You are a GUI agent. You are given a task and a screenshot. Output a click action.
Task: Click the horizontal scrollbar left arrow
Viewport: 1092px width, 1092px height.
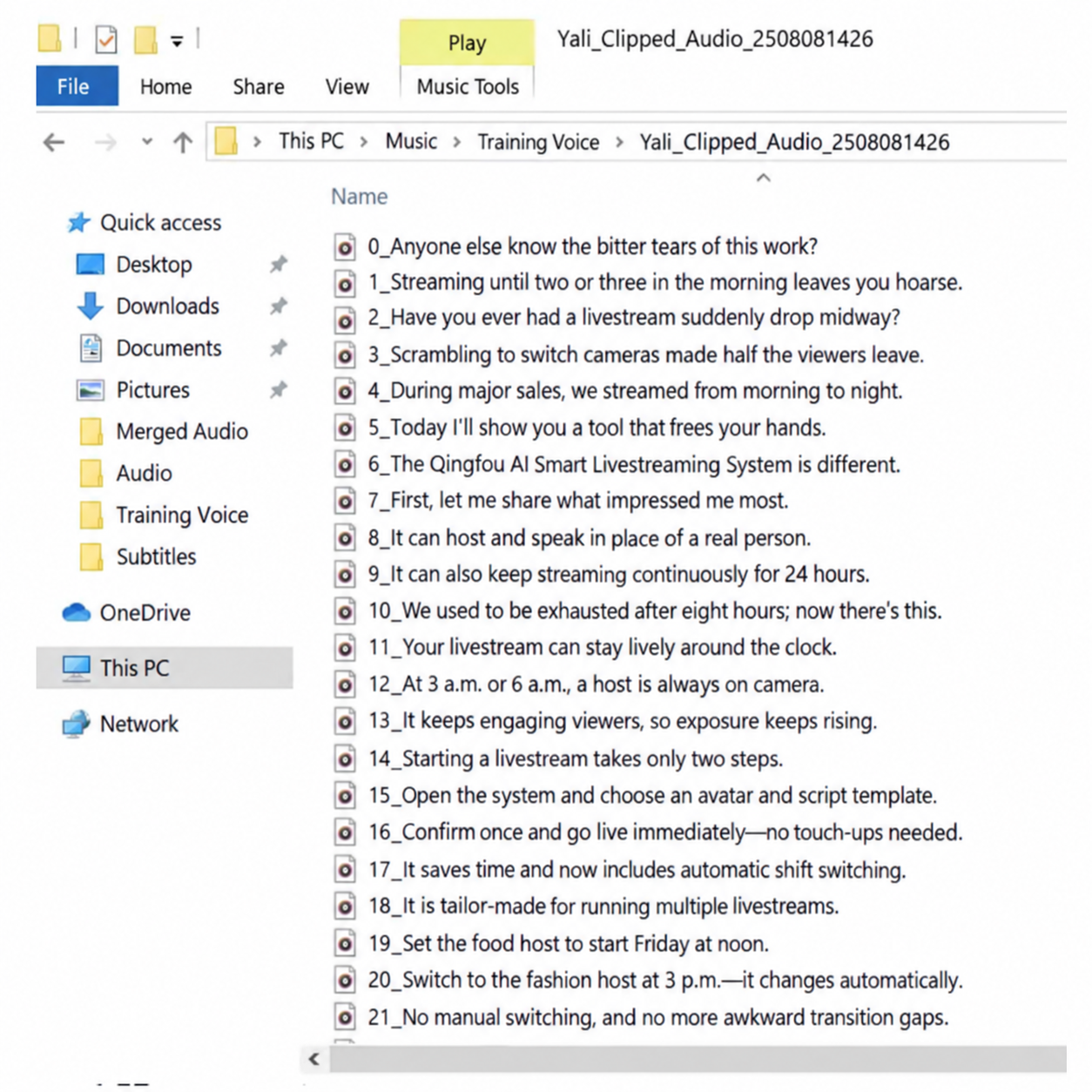[x=314, y=1059]
